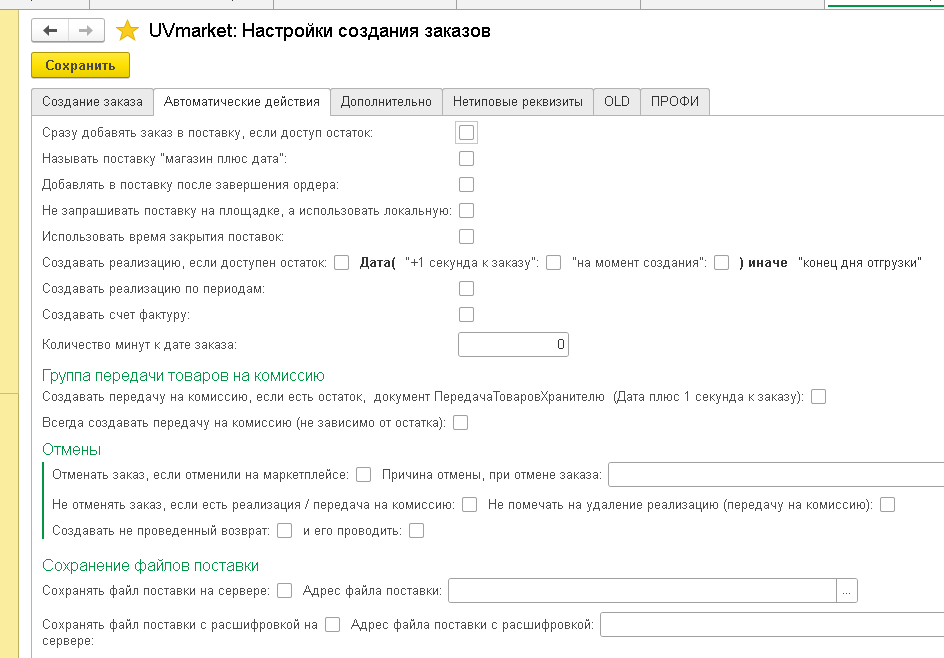Check the "и его проводить" checkbox
Viewport: 944px width, 658px height.
(416, 530)
